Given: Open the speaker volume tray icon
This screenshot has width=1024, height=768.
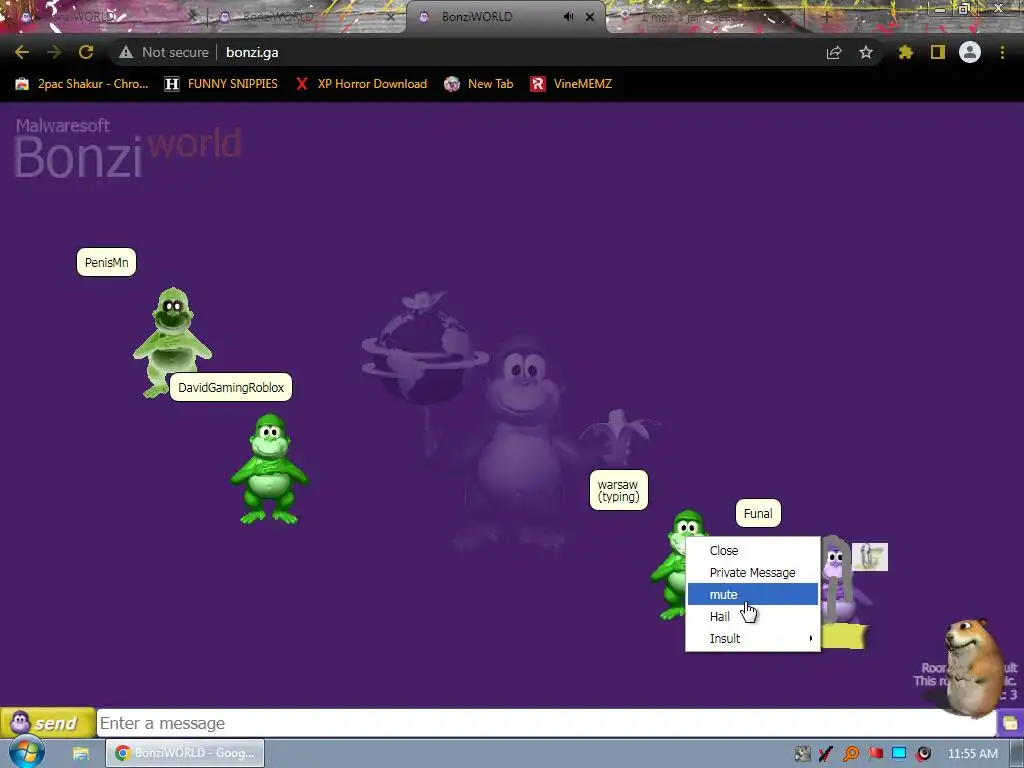Looking at the screenshot, I should (x=923, y=754).
